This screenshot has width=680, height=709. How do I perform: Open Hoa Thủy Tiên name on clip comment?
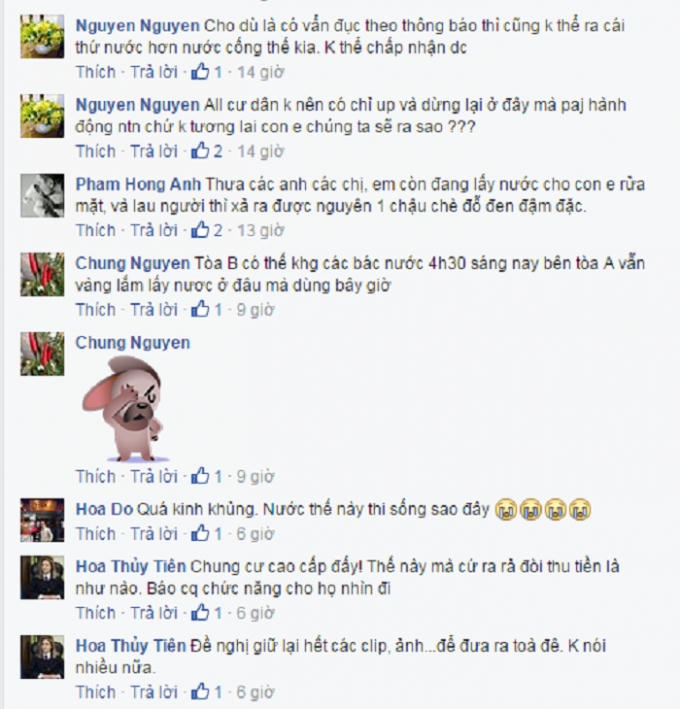131,645
